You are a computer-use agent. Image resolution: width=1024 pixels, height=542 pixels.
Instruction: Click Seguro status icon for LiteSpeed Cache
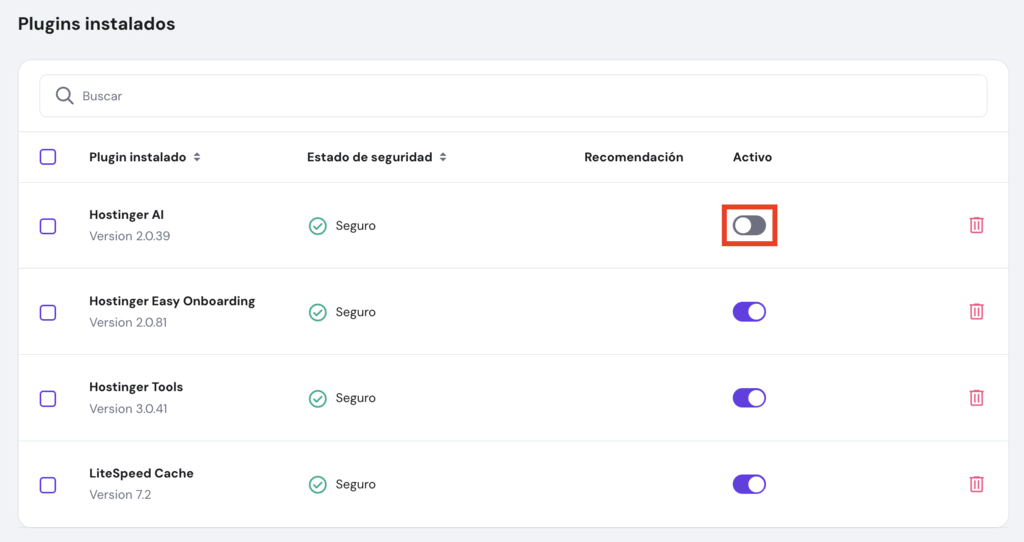tap(318, 485)
